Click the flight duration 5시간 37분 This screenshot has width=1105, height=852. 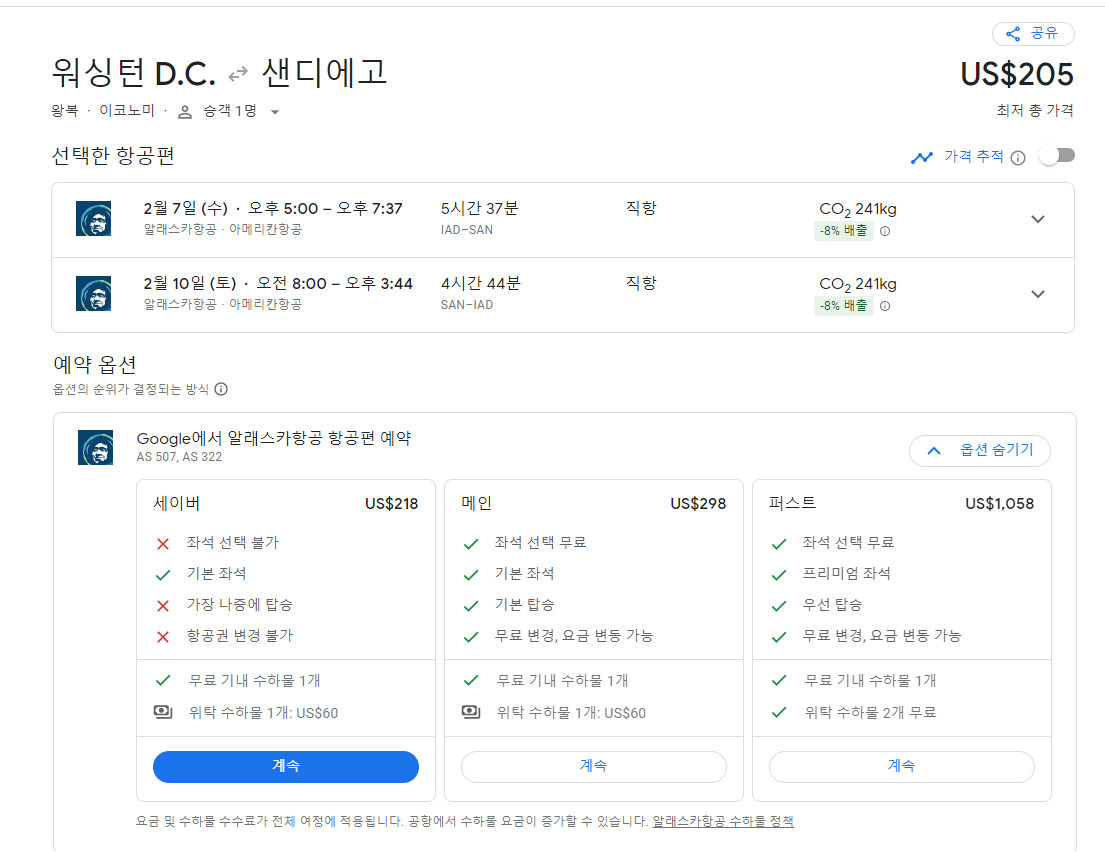(479, 208)
